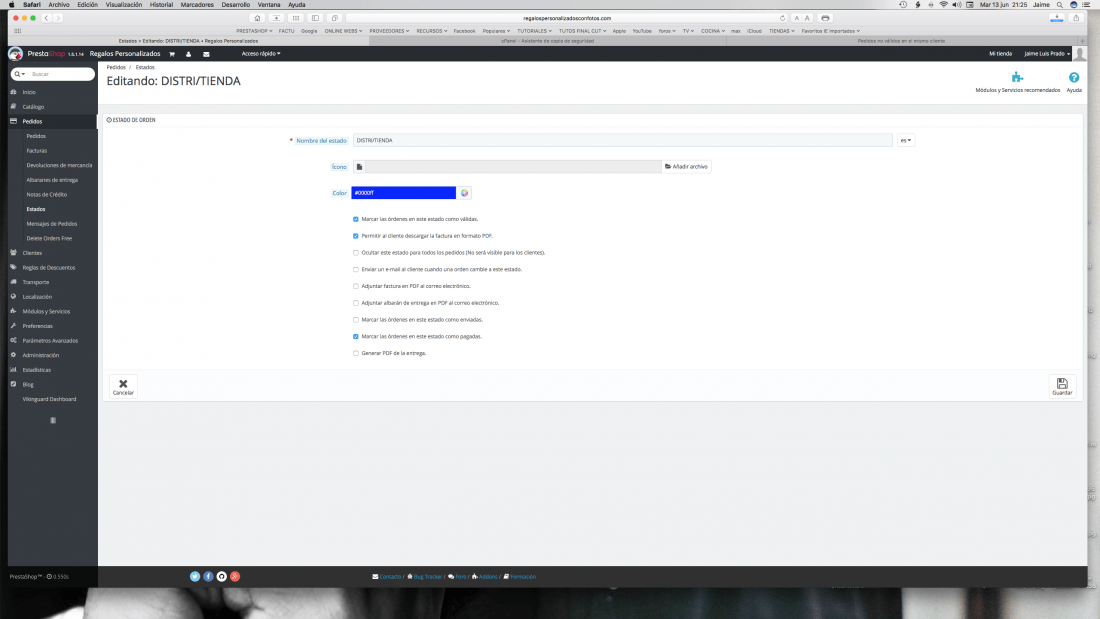Open the envelope messages icon in header
1100x619 pixels.
[206, 54]
